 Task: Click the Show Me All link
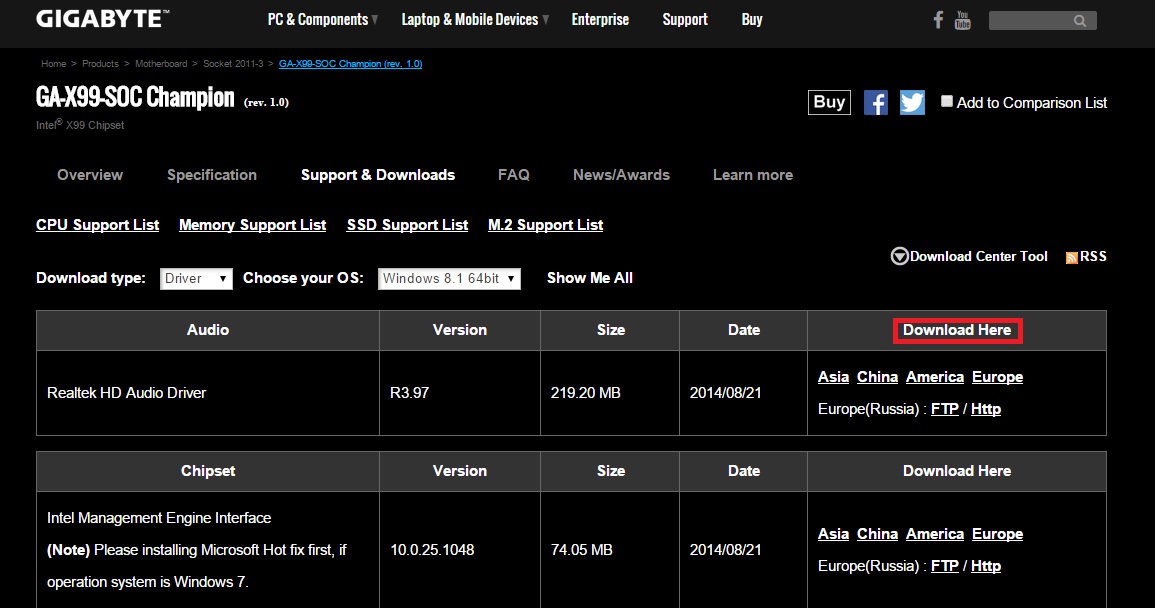pos(590,278)
